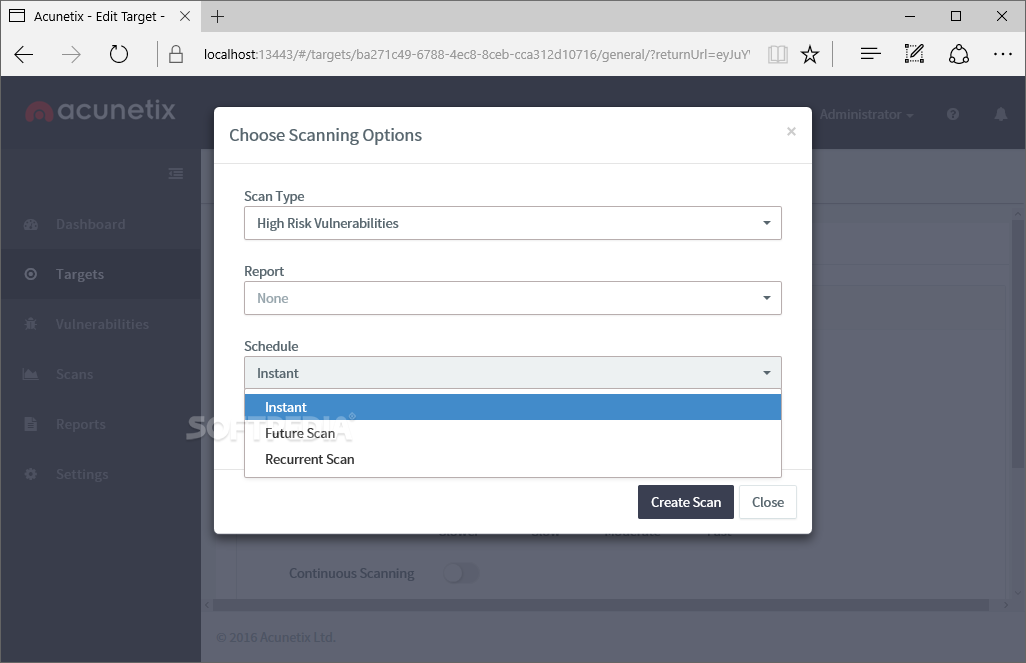
Task: Toggle the Continuous Scanning switch
Action: 461,573
